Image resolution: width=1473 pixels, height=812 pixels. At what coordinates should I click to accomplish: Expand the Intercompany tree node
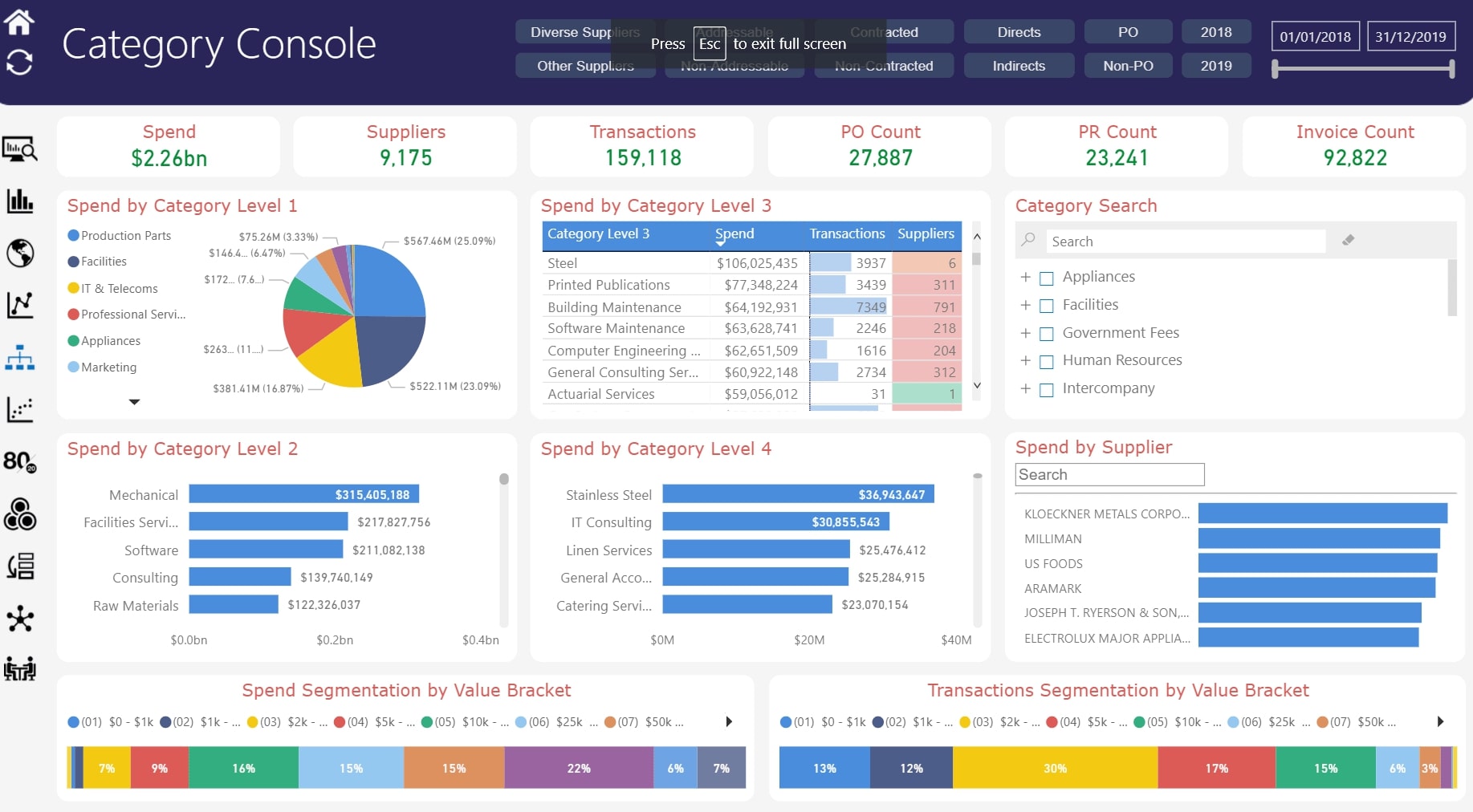click(x=1025, y=389)
